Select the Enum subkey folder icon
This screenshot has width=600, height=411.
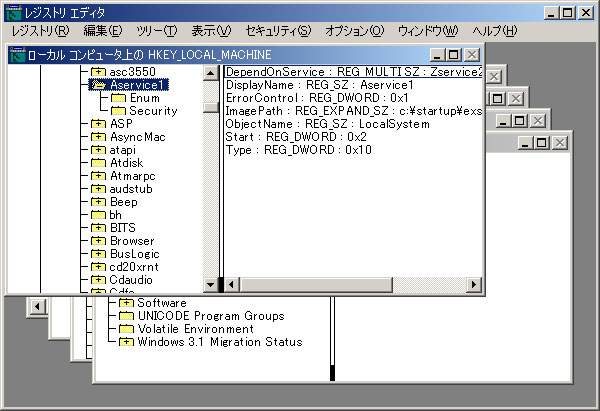point(118,98)
